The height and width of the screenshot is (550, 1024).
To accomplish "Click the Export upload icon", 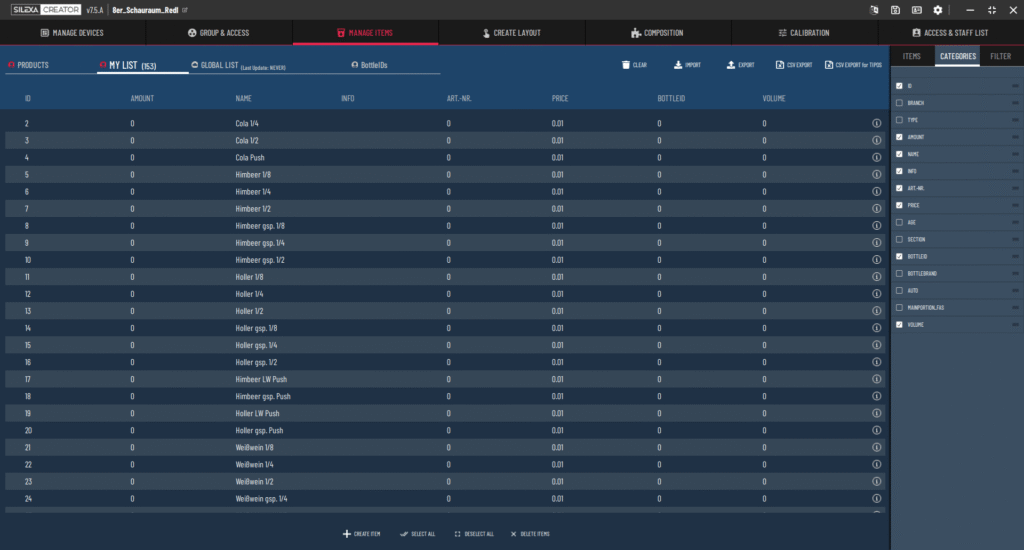I will click(730, 65).
